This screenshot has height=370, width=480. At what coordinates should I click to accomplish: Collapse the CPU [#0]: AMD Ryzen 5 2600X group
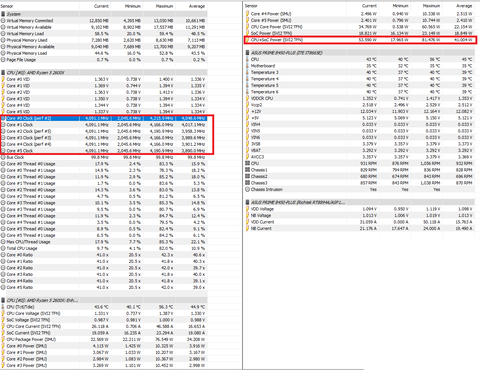[x=104, y=73]
